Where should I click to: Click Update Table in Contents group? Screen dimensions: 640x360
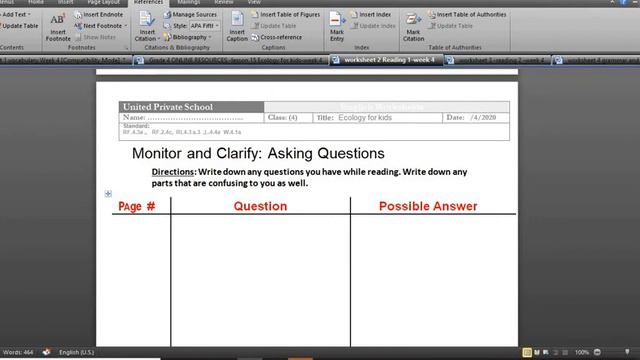point(19,26)
